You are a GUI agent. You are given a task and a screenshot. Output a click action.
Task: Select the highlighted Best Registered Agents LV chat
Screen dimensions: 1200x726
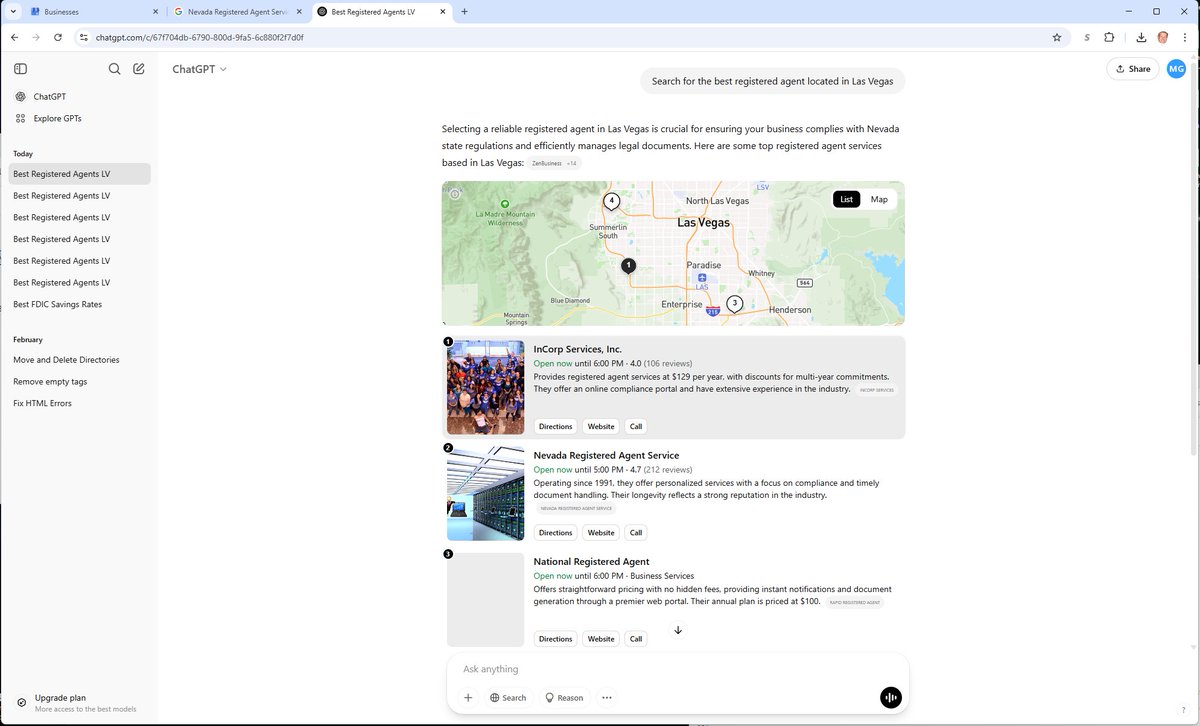[x=80, y=174]
